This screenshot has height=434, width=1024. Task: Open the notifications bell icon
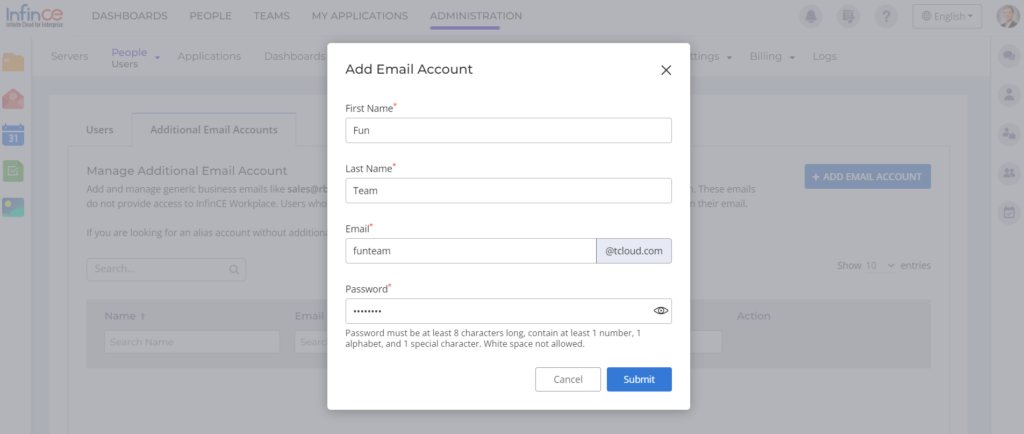[x=810, y=16]
